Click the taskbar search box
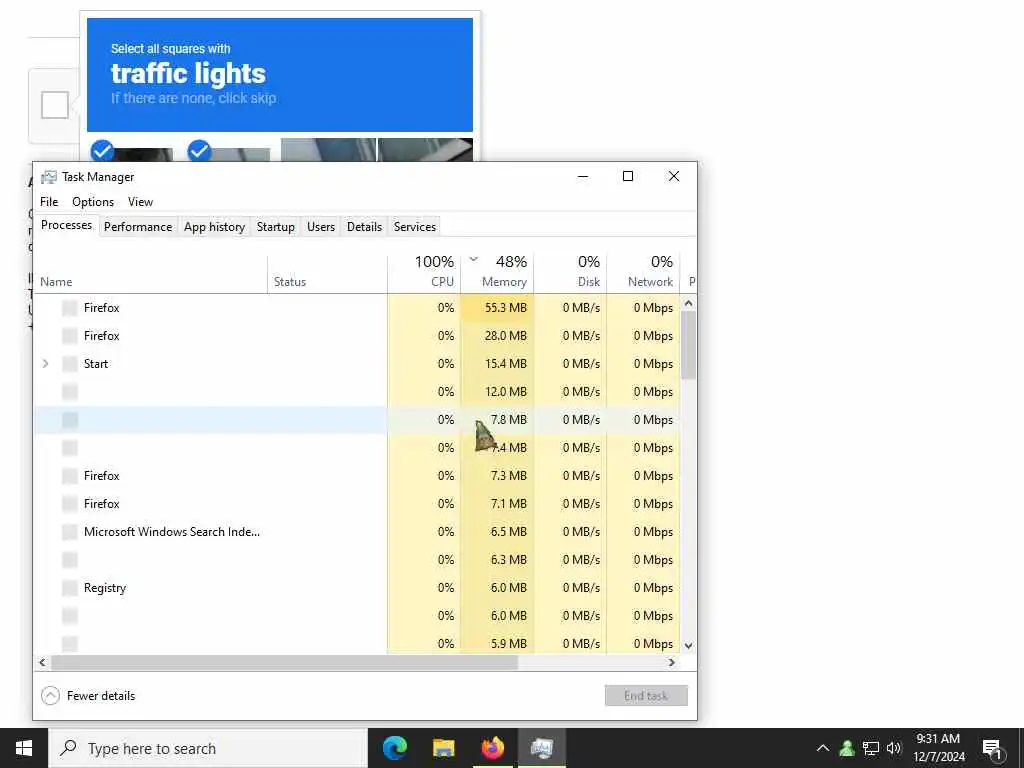 [x=208, y=748]
